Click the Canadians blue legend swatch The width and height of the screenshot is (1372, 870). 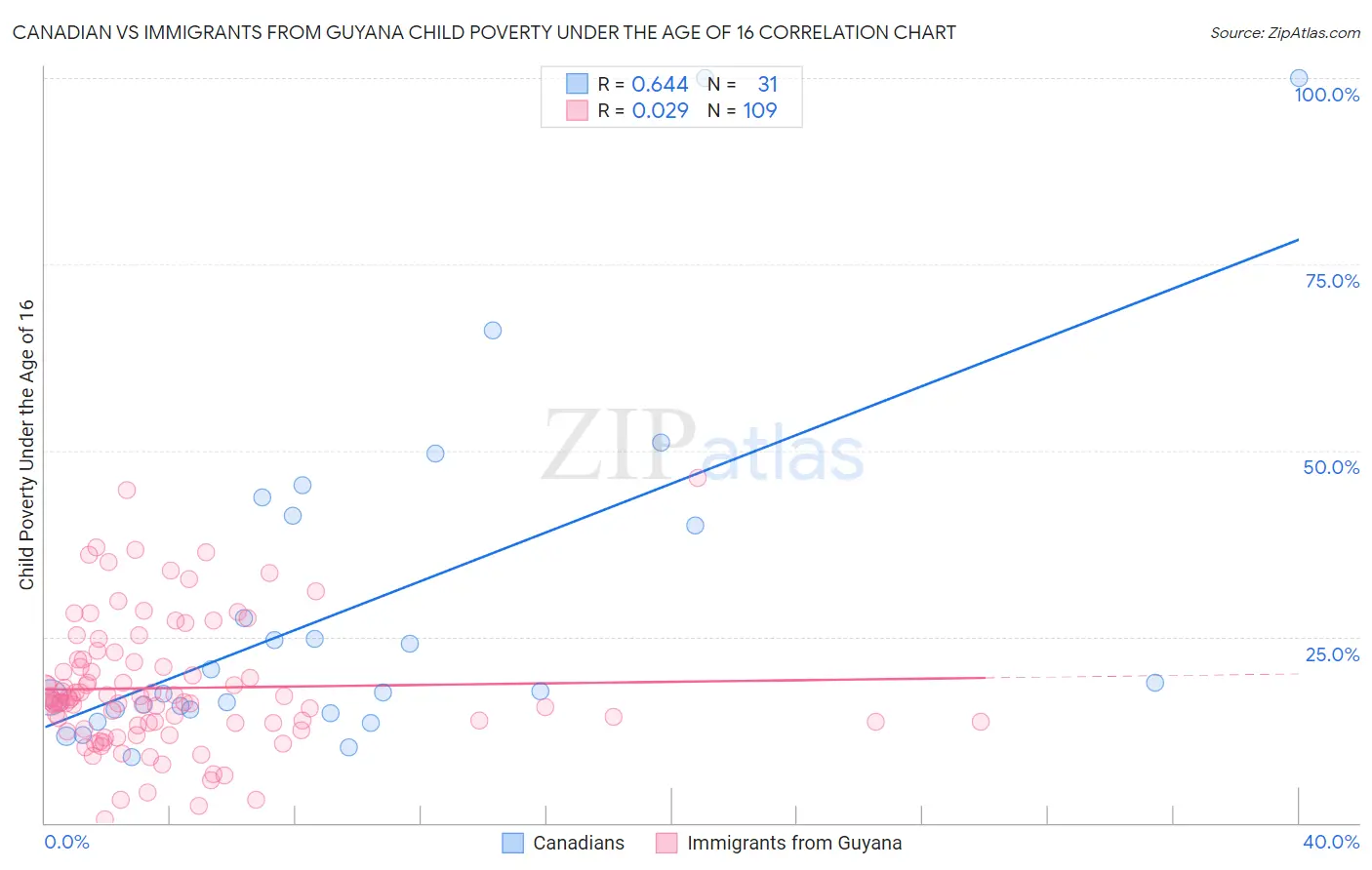click(513, 843)
